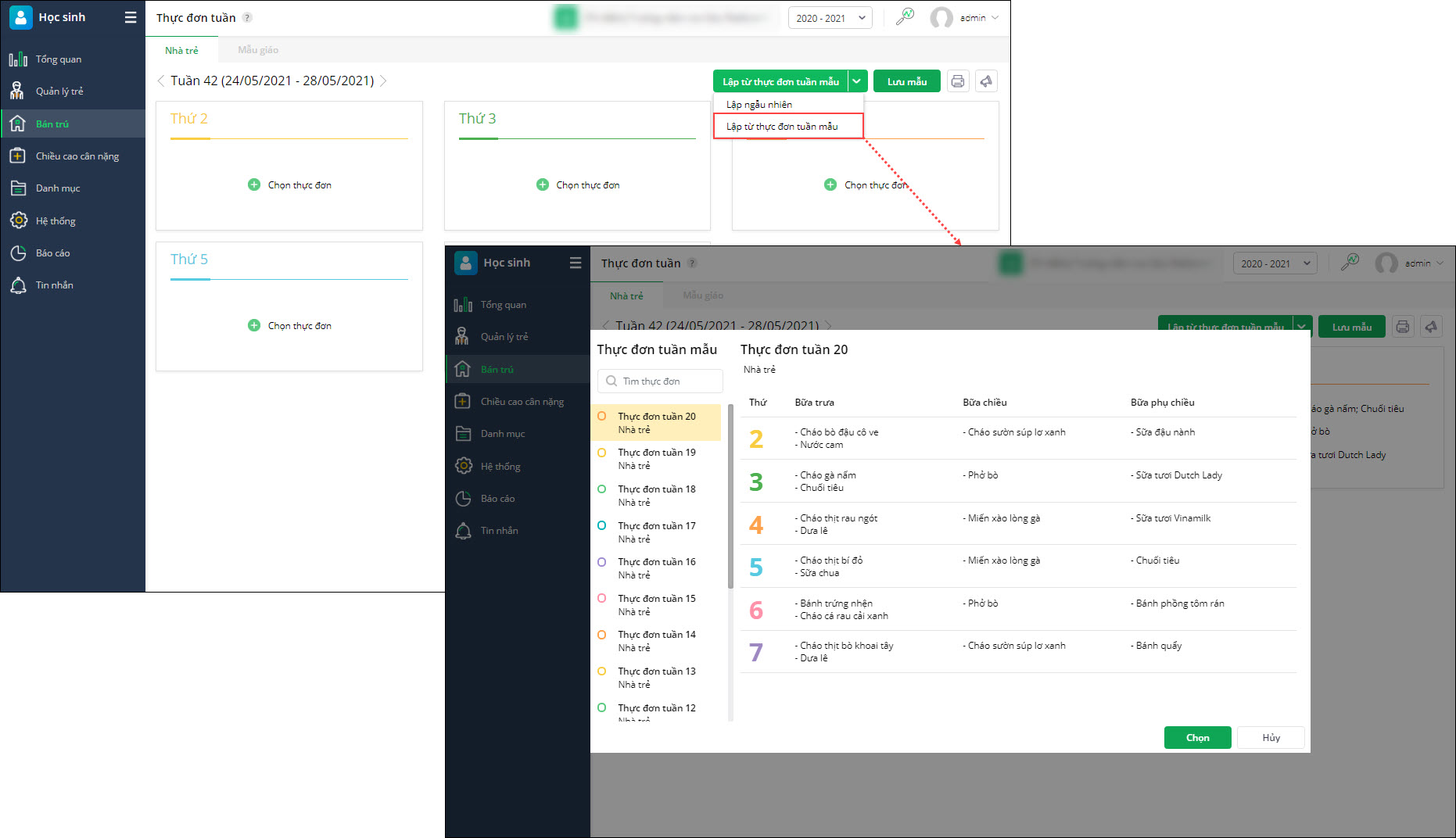The height and width of the screenshot is (838, 1456).
Task: Click 'Sữa tươi Vinamilk' in the Thứ 4 row
Action: pos(1171,518)
